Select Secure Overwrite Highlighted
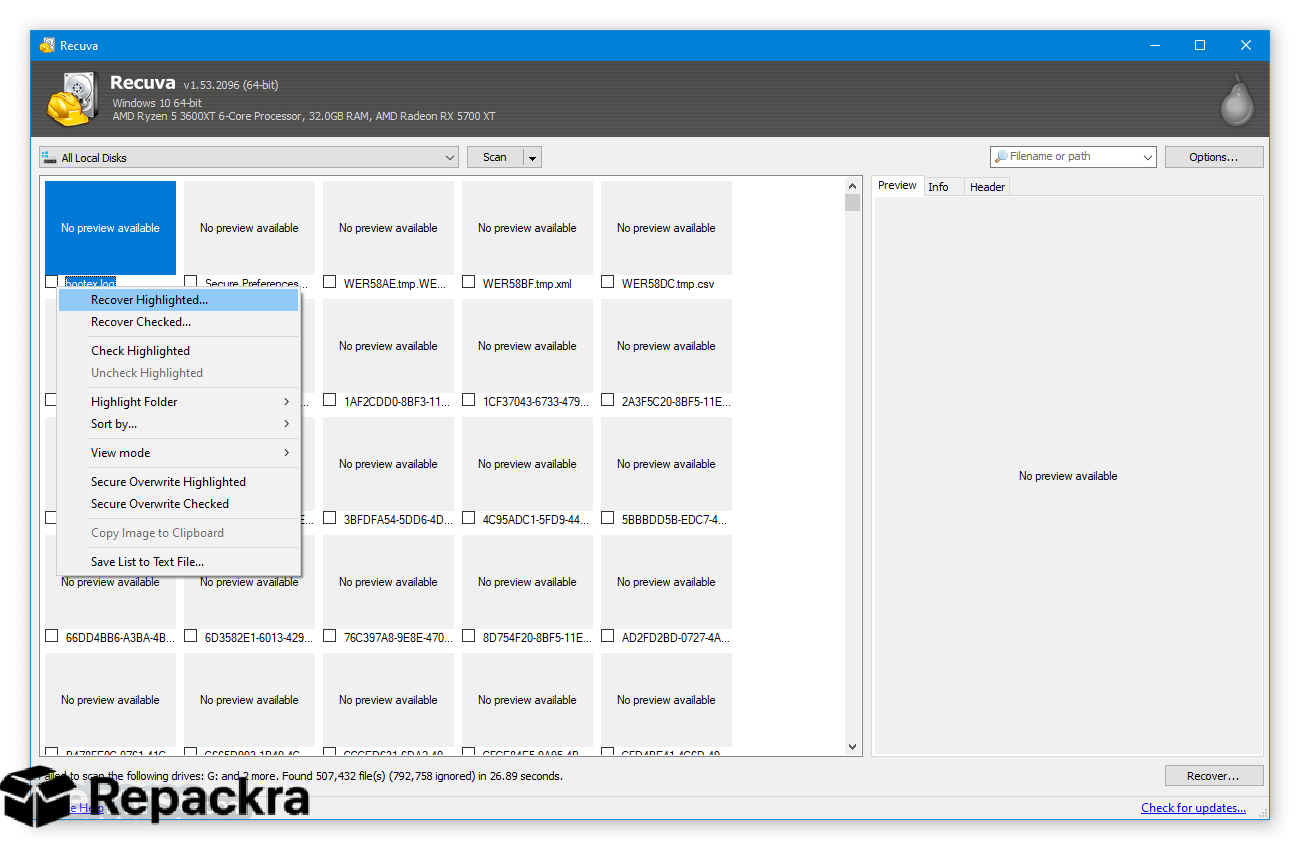This screenshot has height=850, width=1300. pos(179,482)
